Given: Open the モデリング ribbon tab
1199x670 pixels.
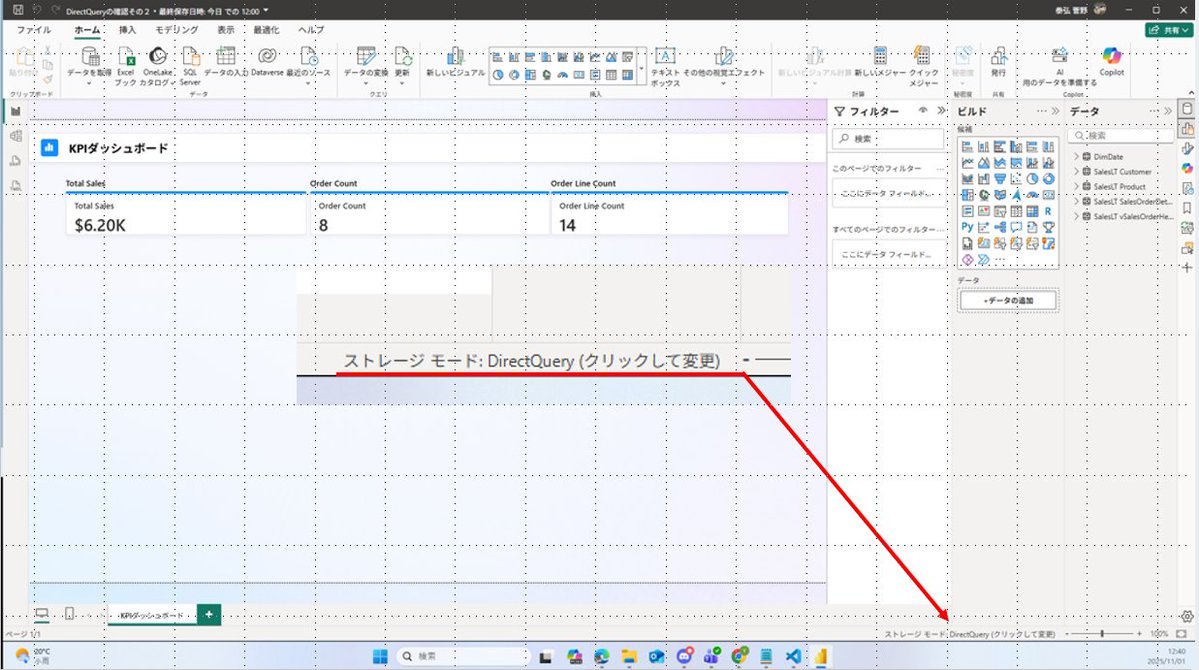Looking at the screenshot, I should [176, 29].
